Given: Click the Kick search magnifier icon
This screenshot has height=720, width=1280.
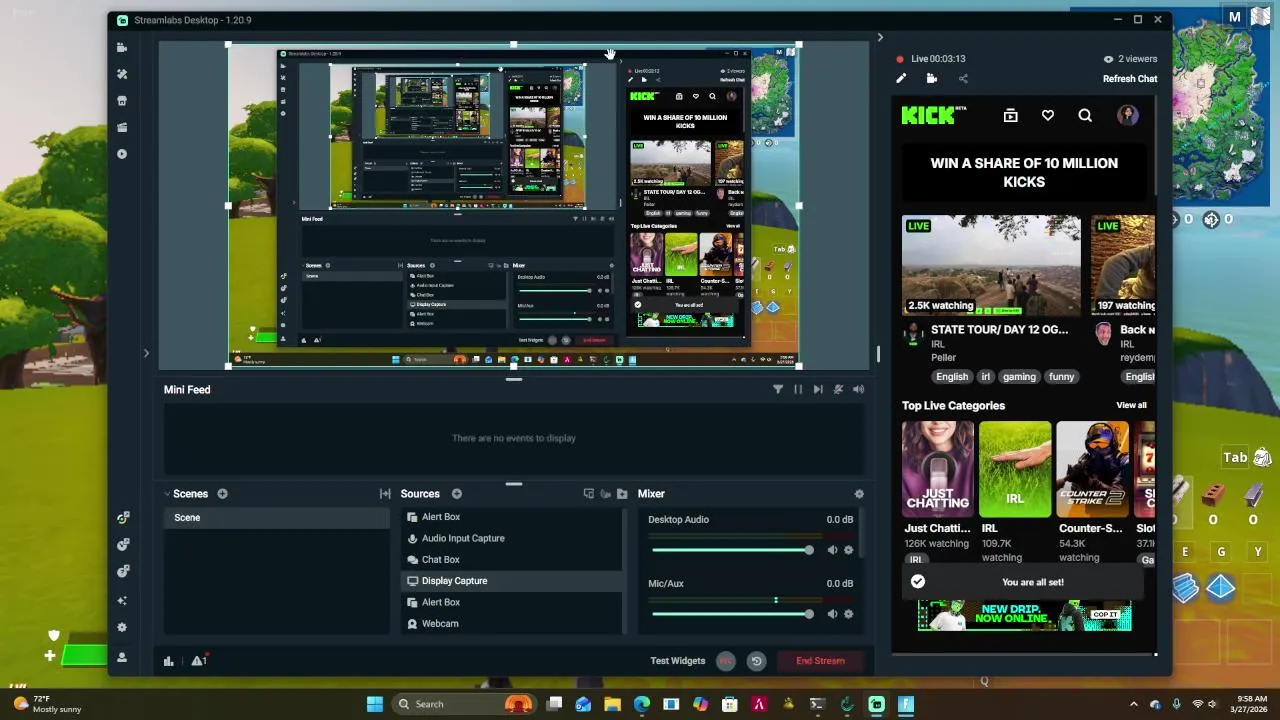Looking at the screenshot, I should [x=1085, y=116].
